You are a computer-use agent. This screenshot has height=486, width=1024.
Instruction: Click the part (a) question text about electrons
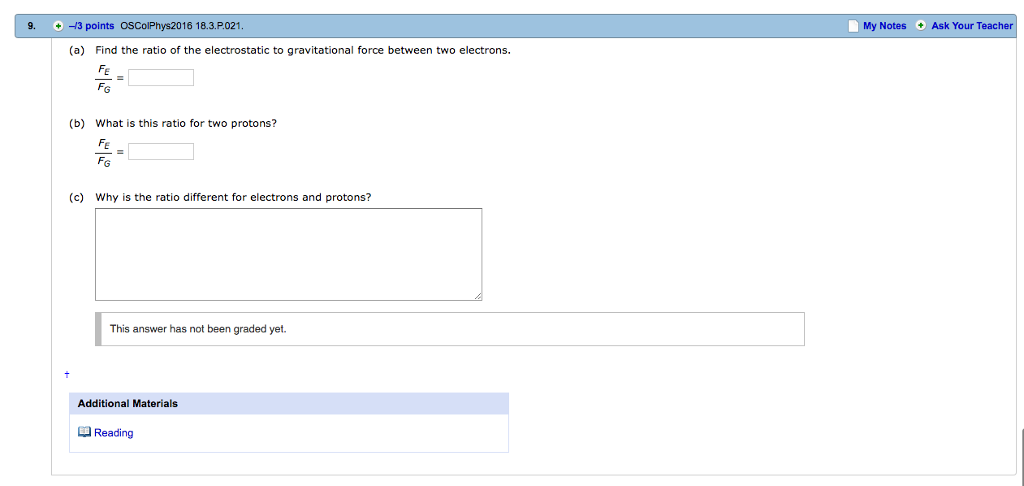pyautogui.click(x=303, y=49)
